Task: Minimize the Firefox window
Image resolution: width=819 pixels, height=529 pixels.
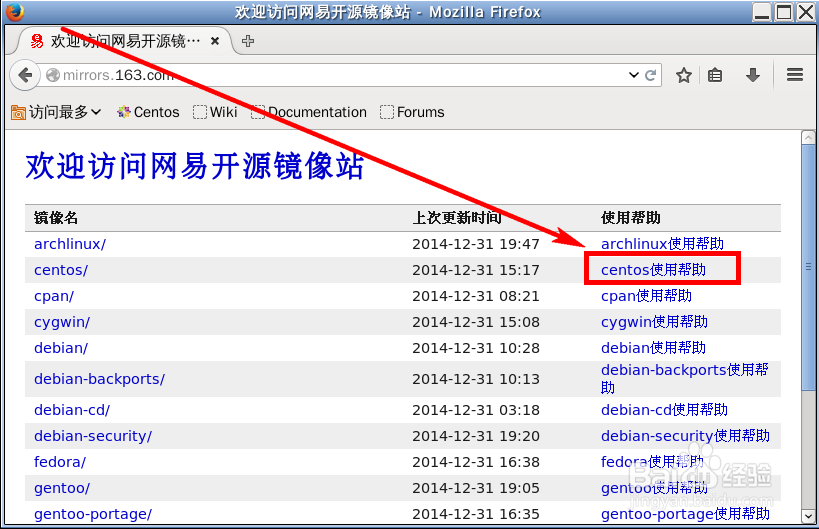Action: (762, 11)
